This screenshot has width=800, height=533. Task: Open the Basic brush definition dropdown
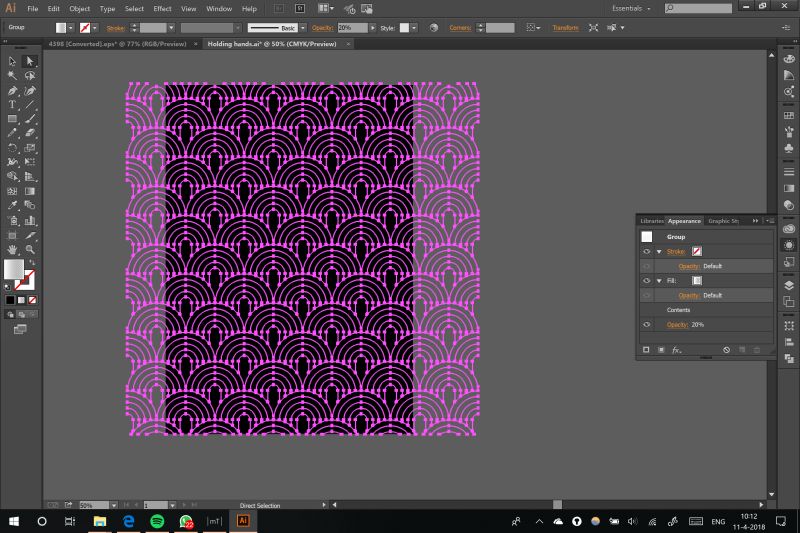pos(303,28)
